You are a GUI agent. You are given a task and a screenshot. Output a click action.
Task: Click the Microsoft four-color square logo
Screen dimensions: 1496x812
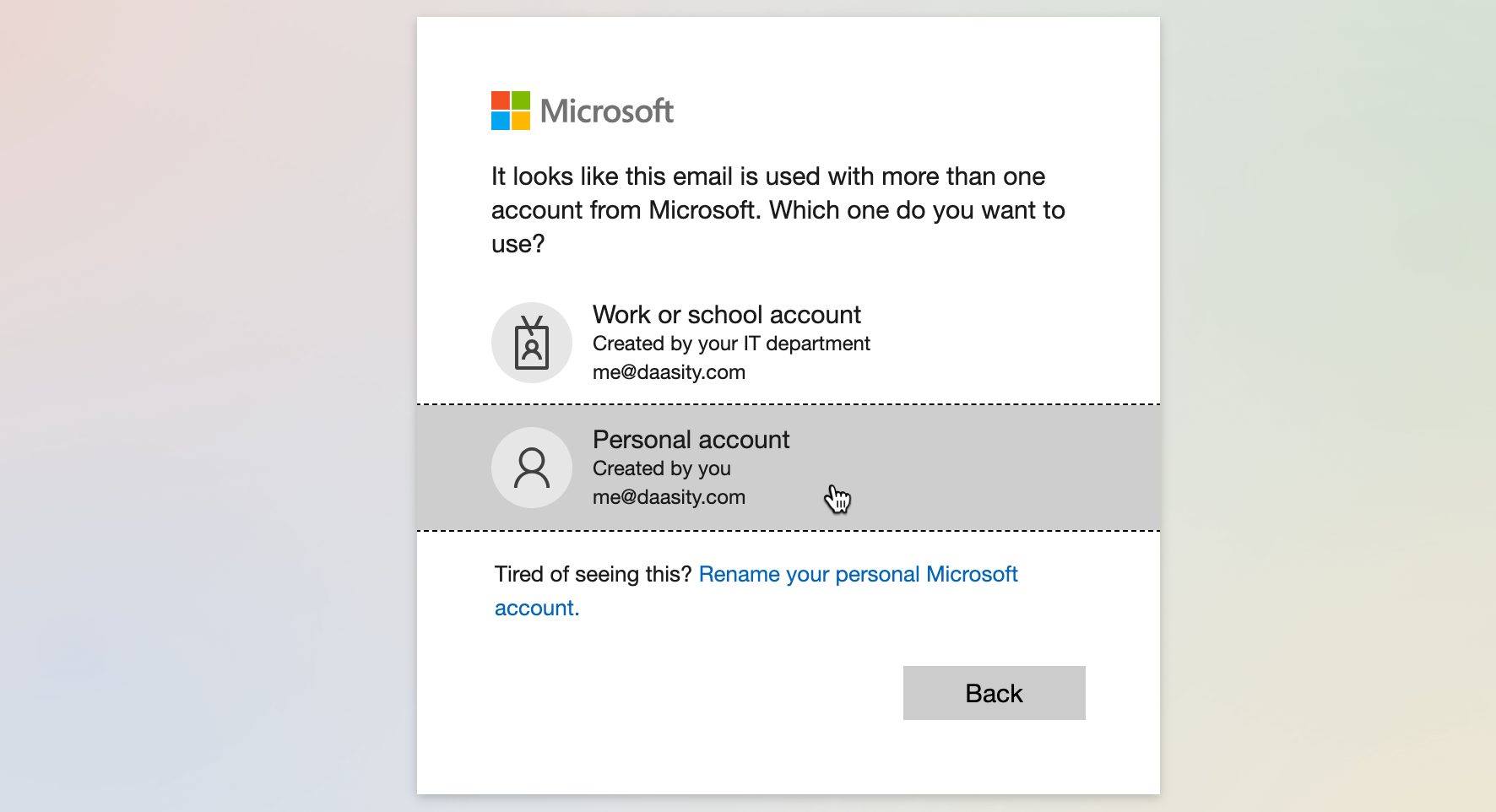(x=511, y=111)
